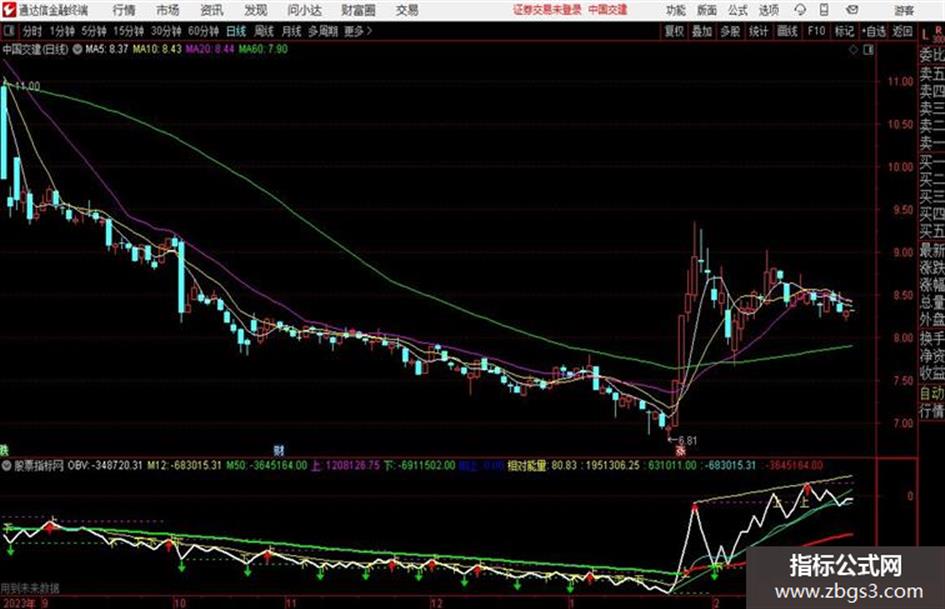Viewport: 945px width, 609px height.
Task: Switch to the 1分钟 period tab
Action: click(61, 31)
